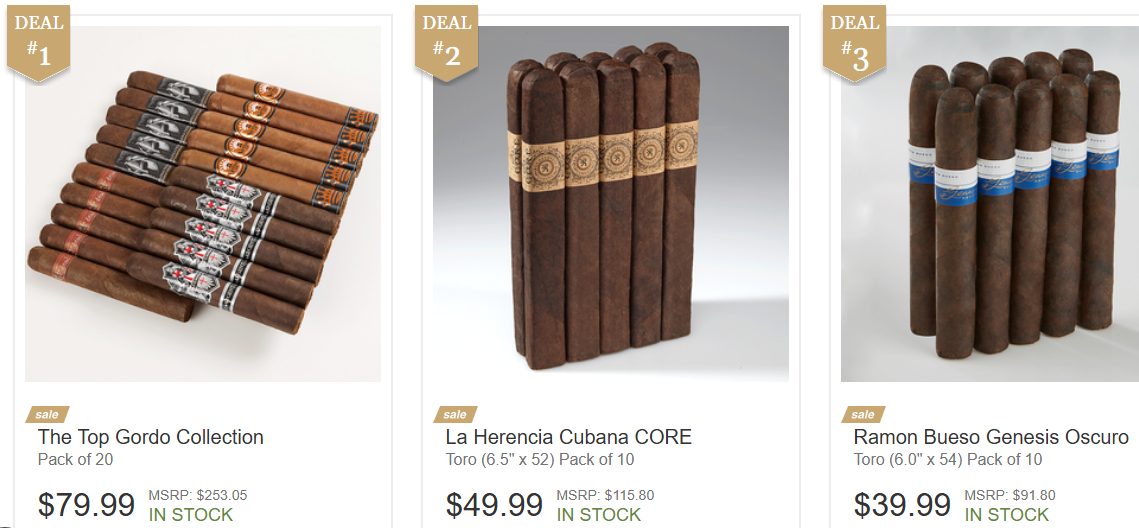The image size is (1139, 528).
Task: Click the Deal #1 ribbon badge
Action: pyautogui.click(x=38, y=42)
